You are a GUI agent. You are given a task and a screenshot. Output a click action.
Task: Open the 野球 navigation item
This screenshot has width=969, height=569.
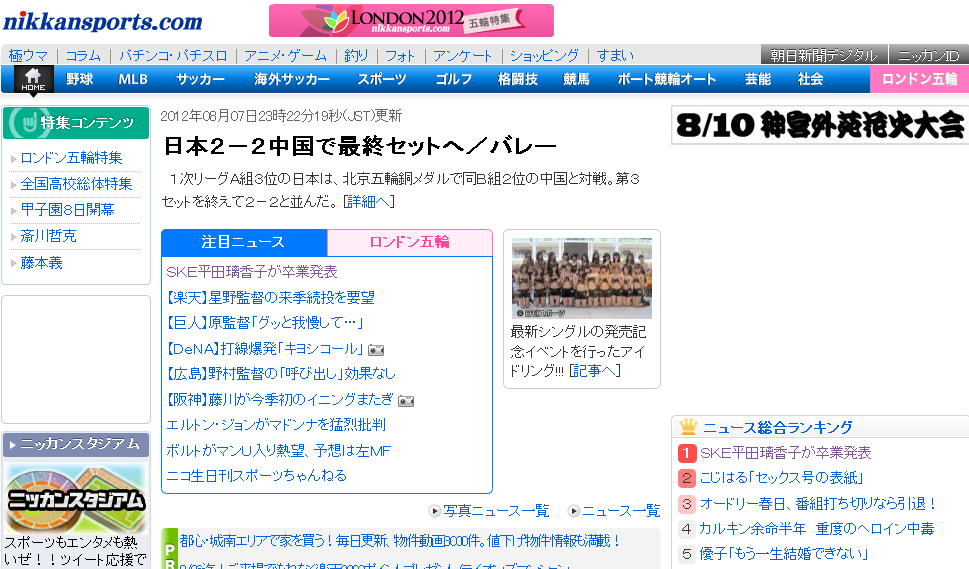point(80,79)
